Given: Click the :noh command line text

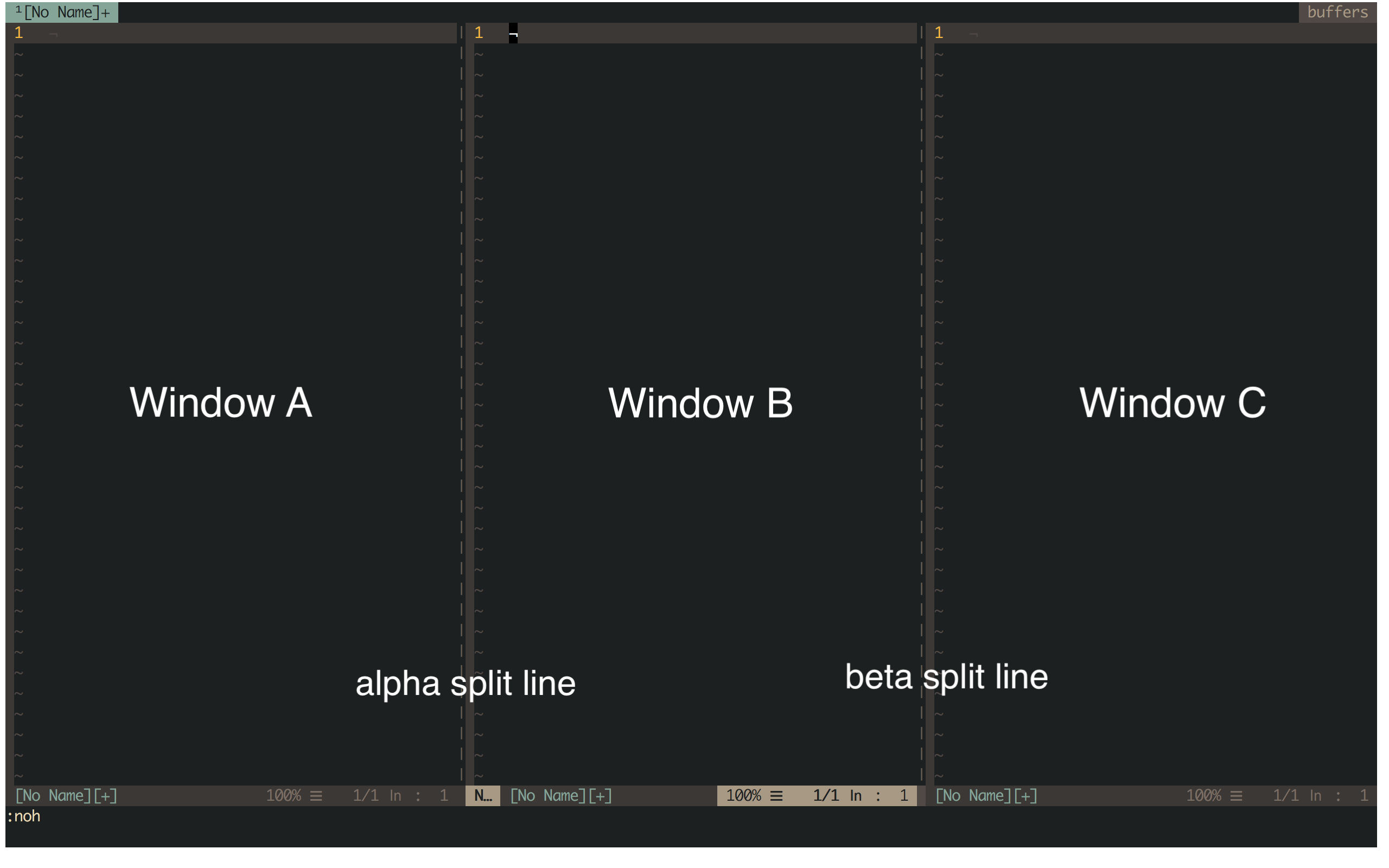Looking at the screenshot, I should 24,816.
